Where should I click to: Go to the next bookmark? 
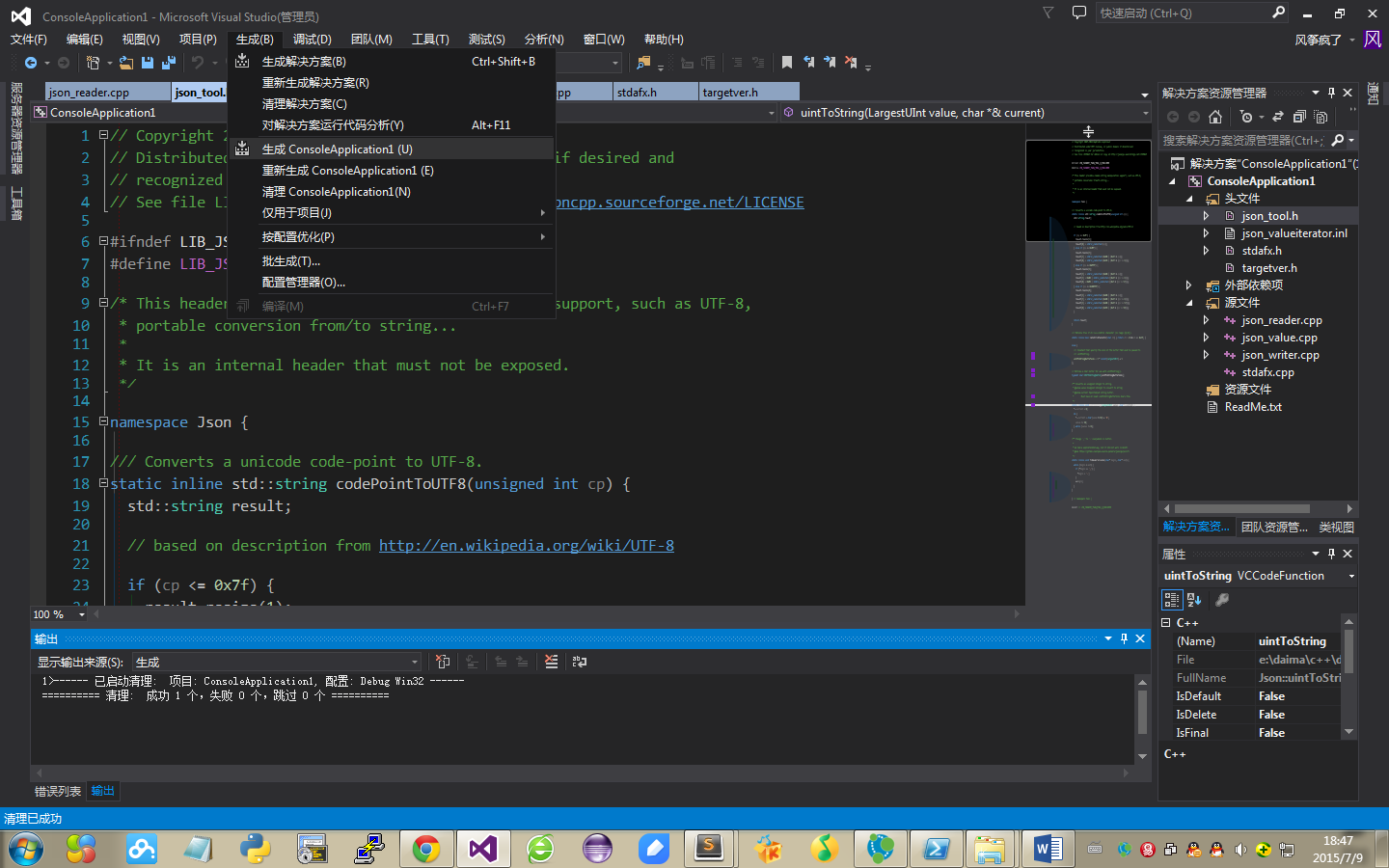830,63
